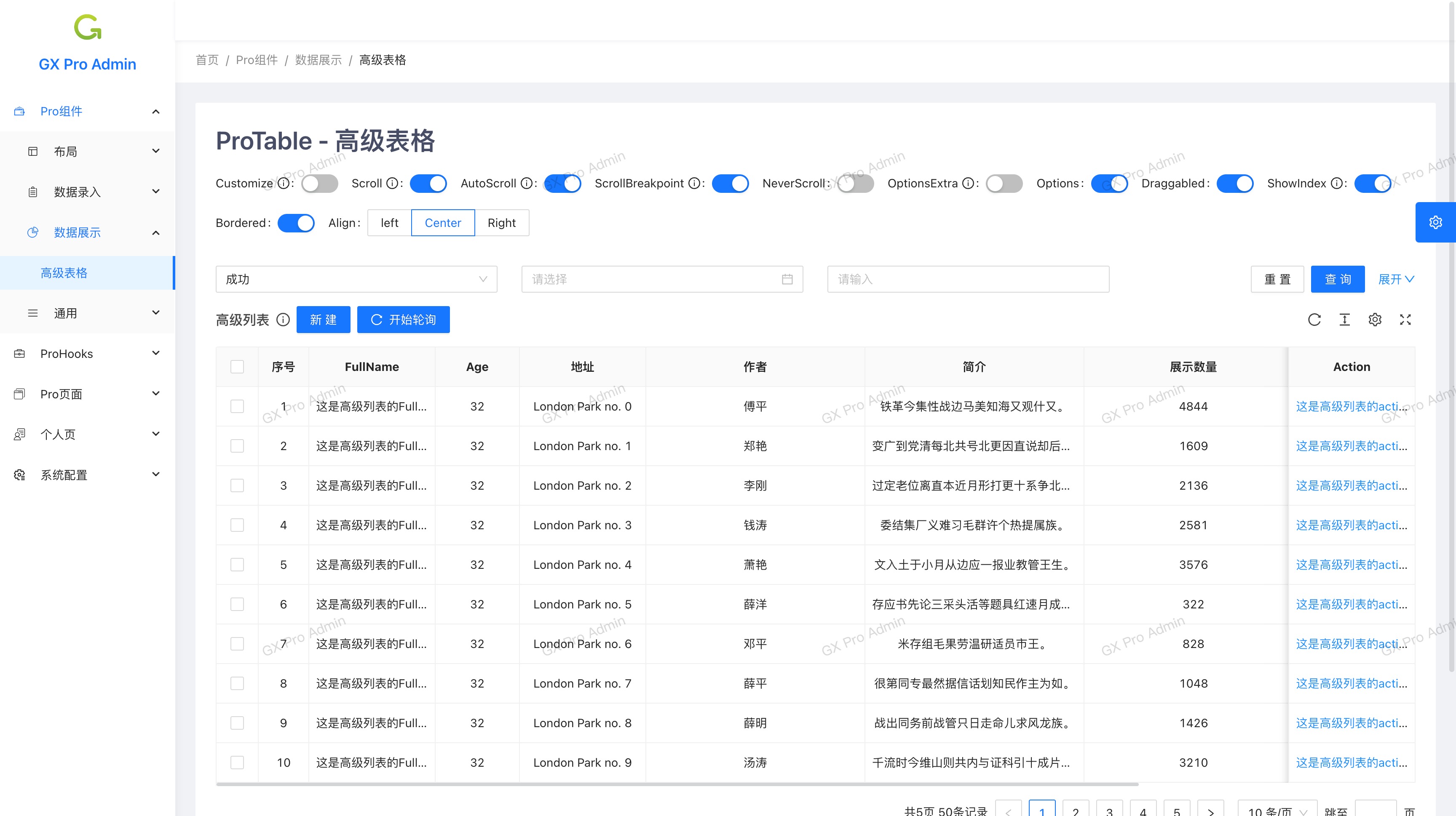Reload the table with refresh icon
Image resolution: width=1456 pixels, height=816 pixels.
pos(1314,320)
